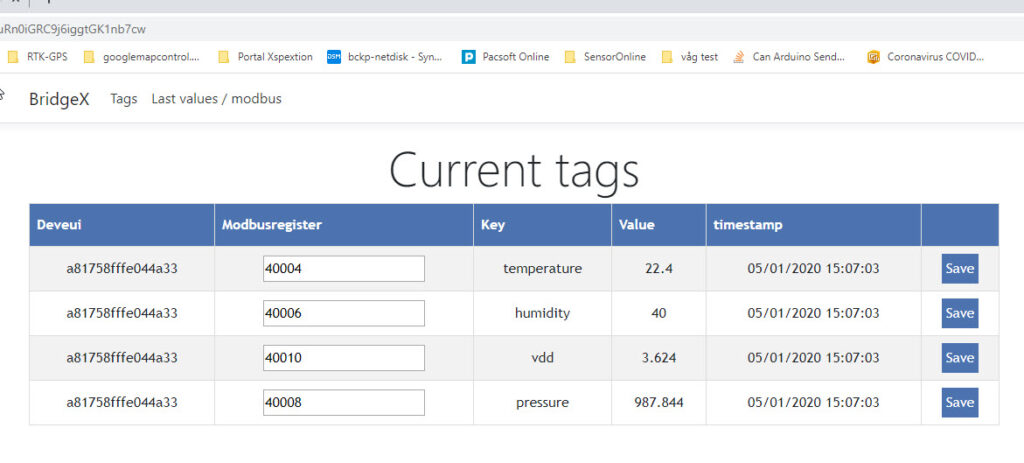Image resolution: width=1024 pixels, height=463 pixels.
Task: Save the temperature row
Action: [960, 268]
